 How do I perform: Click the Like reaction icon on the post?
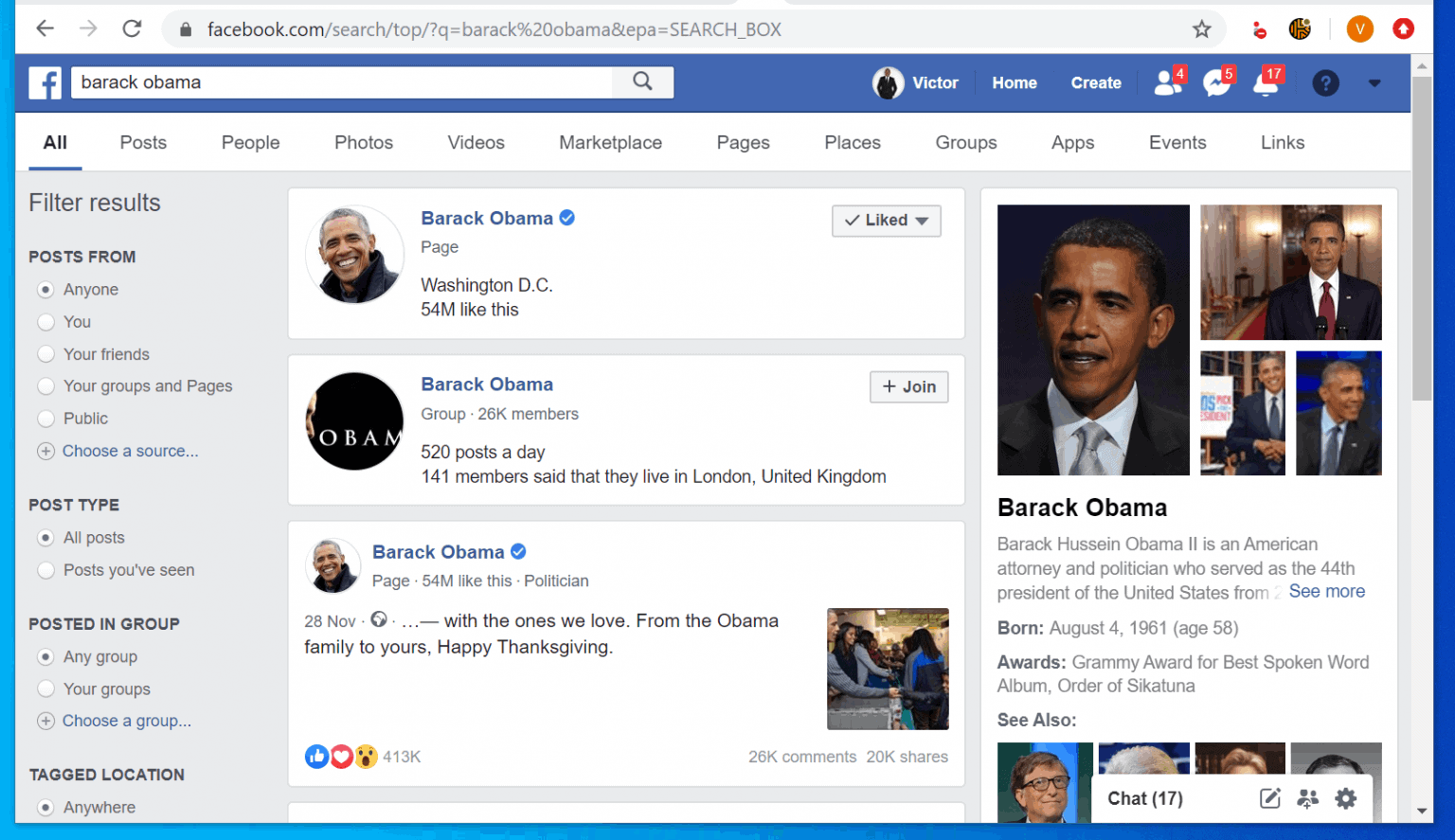click(316, 757)
